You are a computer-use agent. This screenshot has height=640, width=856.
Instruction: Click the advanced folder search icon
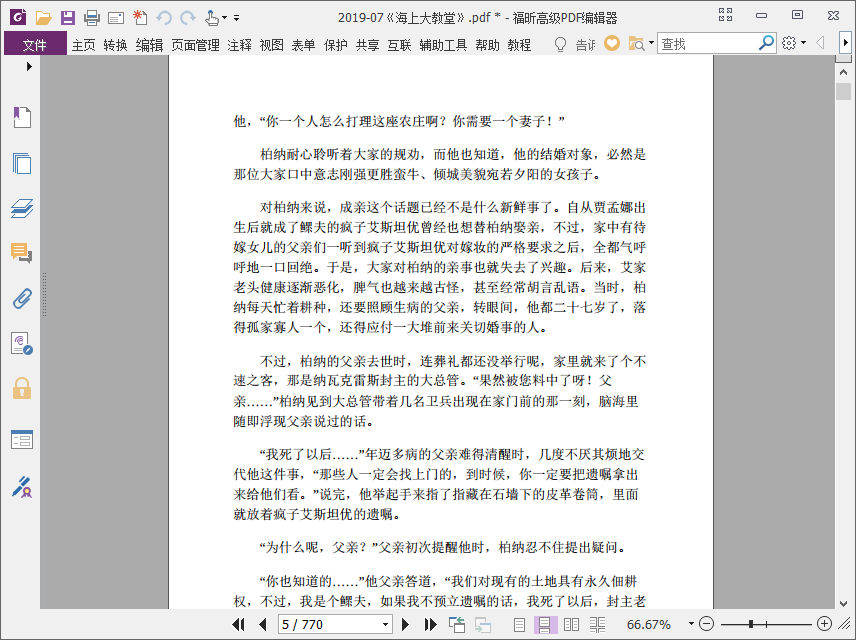click(637, 43)
